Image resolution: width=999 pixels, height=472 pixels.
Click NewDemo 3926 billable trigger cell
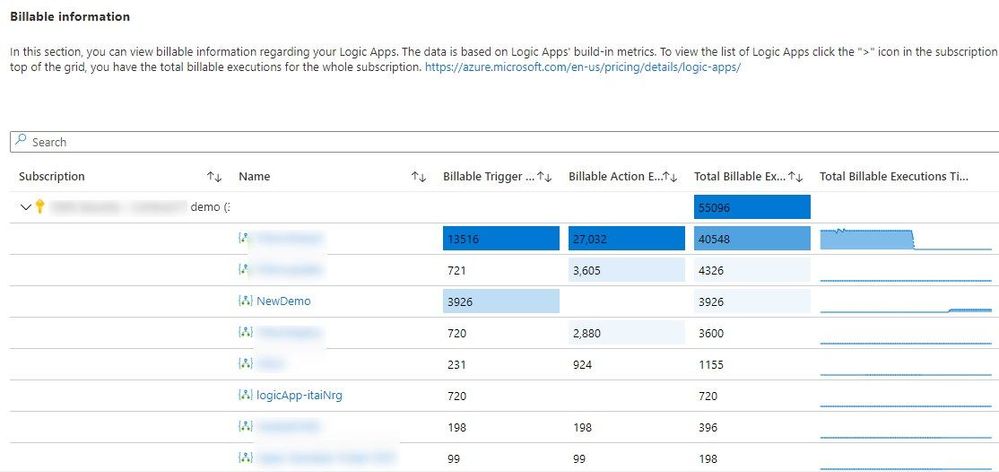point(501,301)
